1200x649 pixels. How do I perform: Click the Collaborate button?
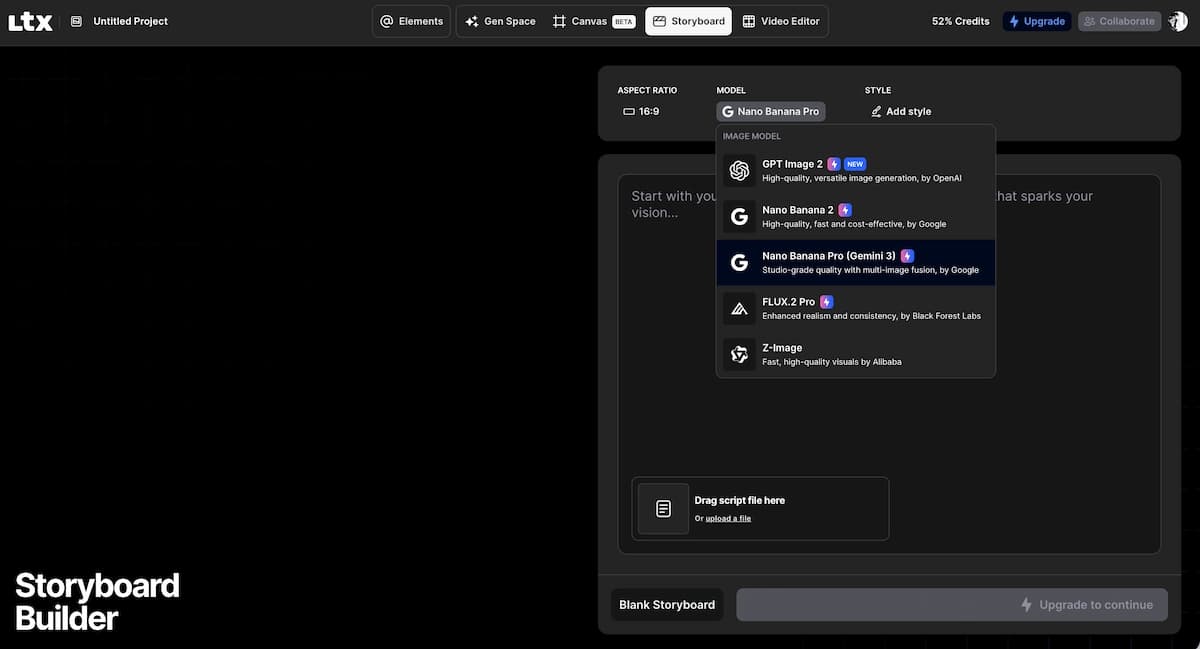1119,21
